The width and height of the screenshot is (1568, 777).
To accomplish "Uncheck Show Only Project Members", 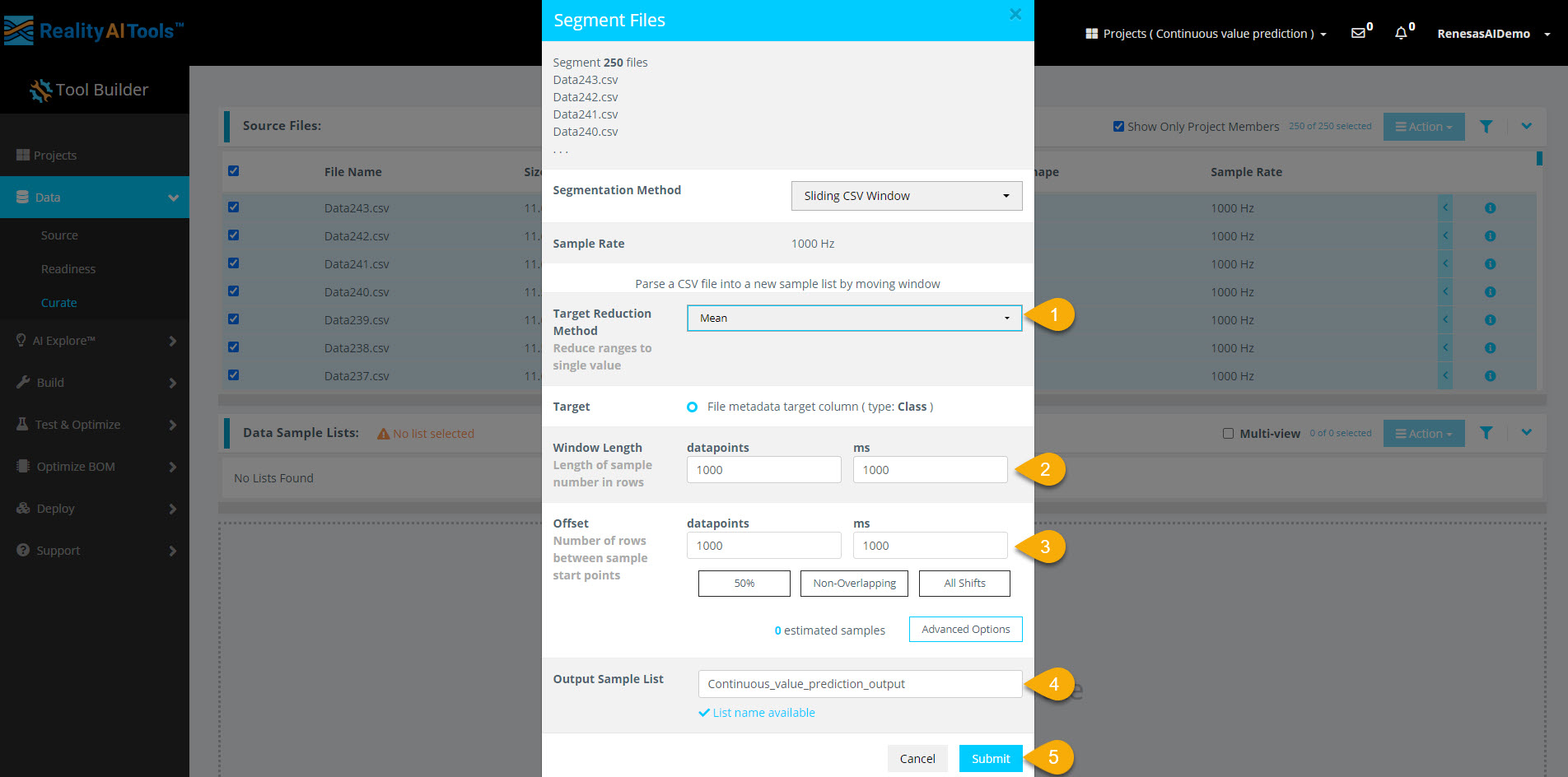I will [1118, 126].
